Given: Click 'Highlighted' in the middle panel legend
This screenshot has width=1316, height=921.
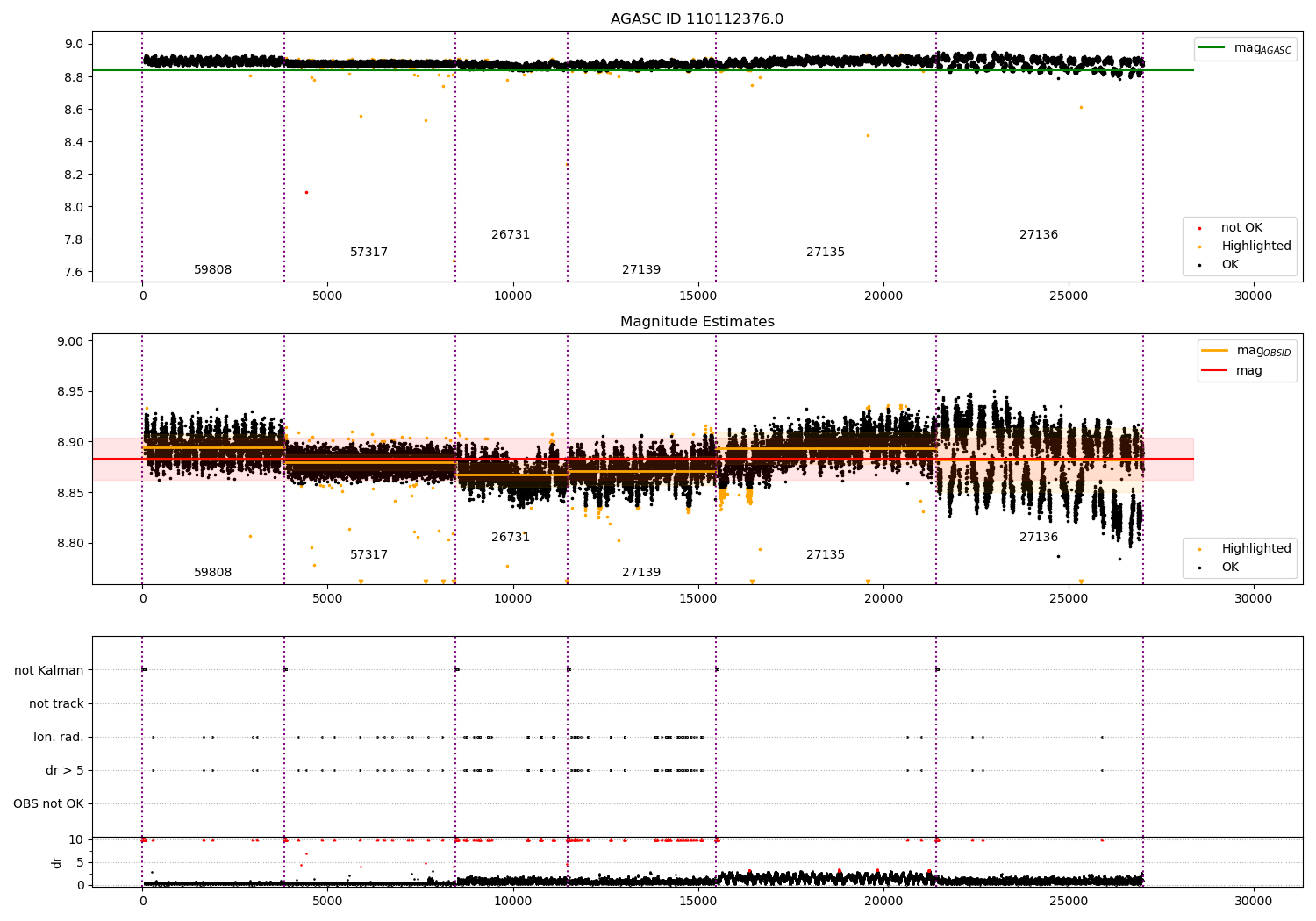Looking at the screenshot, I should (x=1255, y=549).
